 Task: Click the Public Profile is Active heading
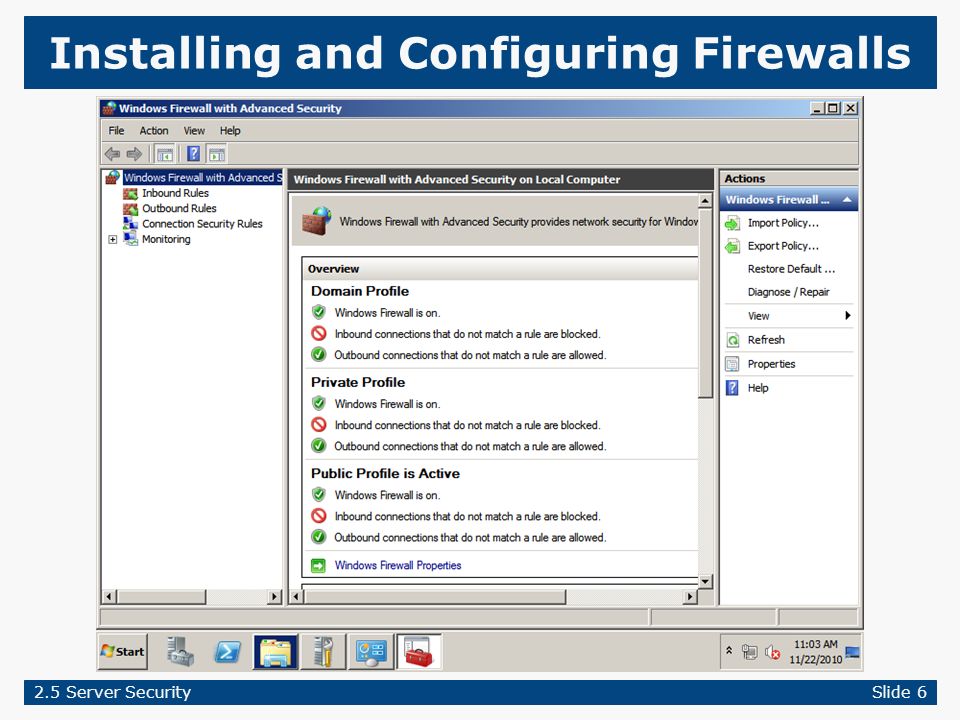coord(385,473)
